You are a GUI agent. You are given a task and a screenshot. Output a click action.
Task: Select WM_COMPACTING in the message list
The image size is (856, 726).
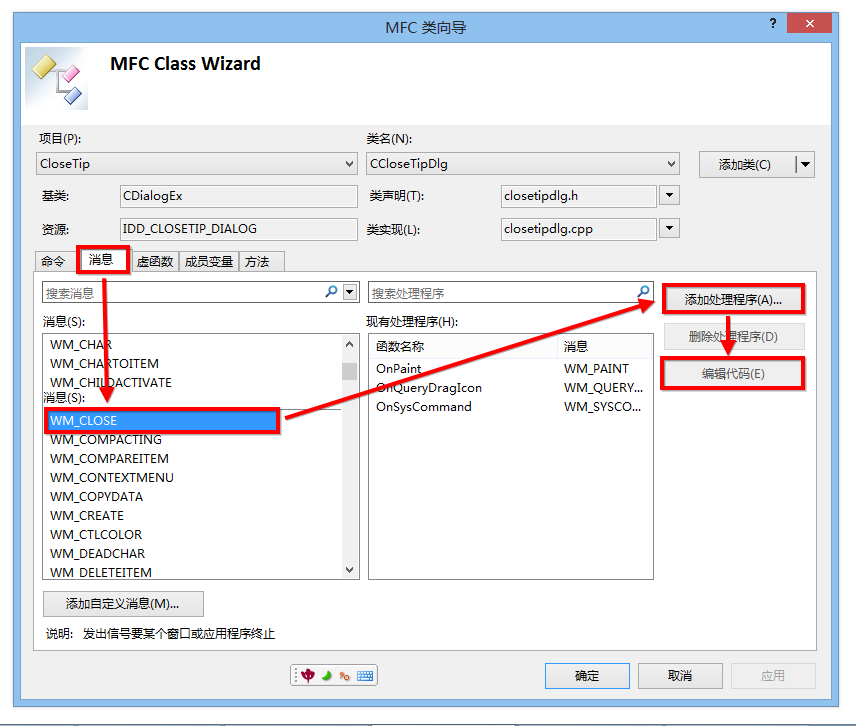192,440
